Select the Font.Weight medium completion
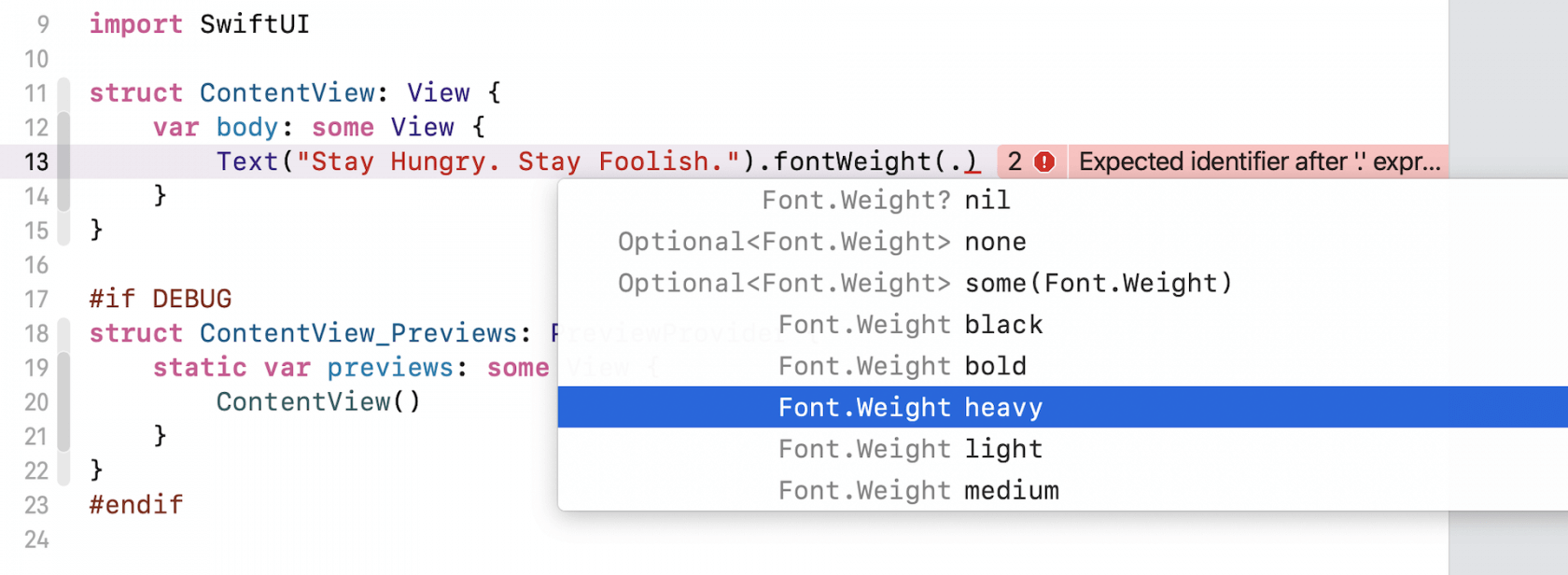The image size is (1568, 575). coord(917,489)
